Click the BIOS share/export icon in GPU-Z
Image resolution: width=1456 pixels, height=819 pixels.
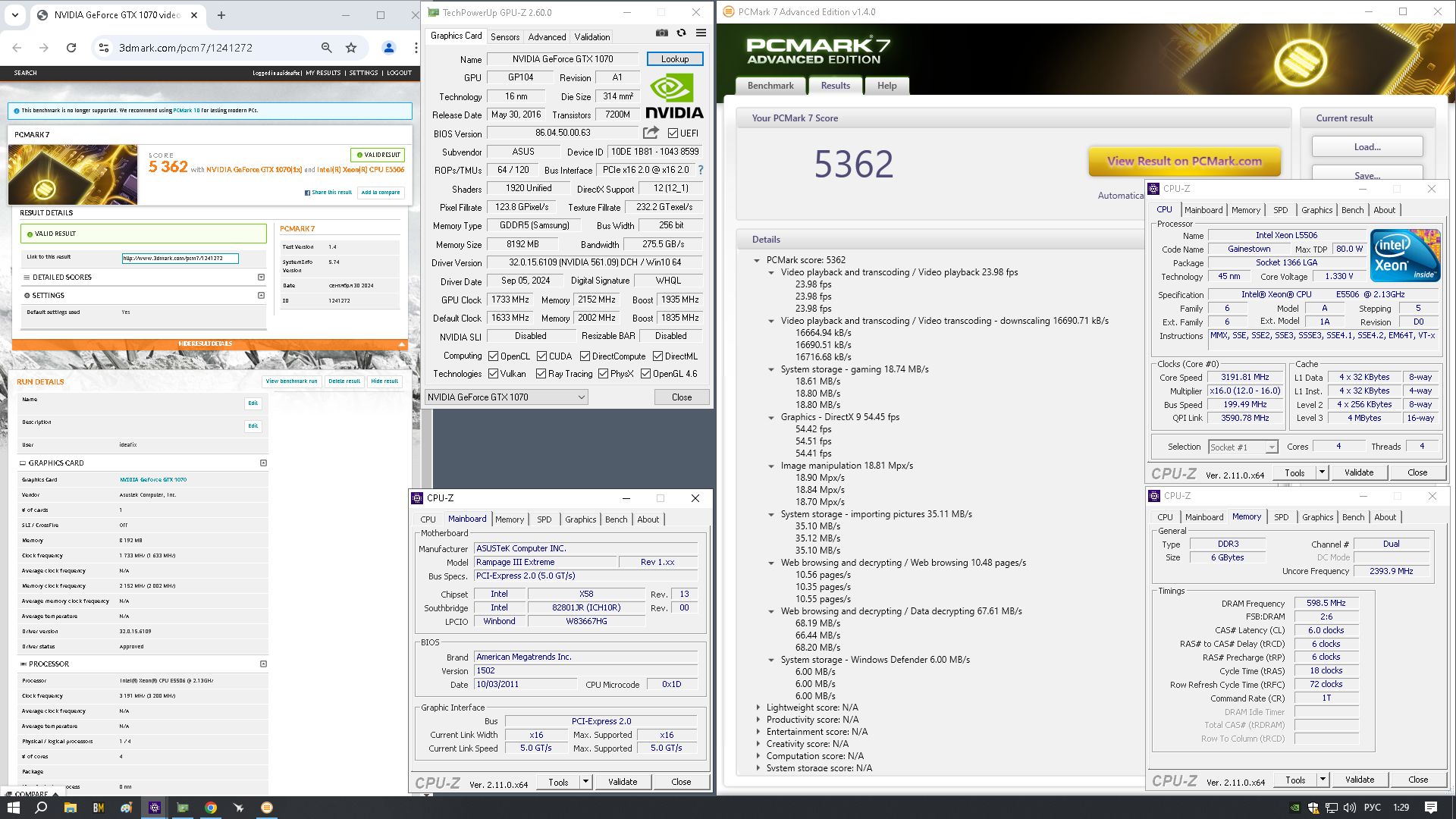651,133
